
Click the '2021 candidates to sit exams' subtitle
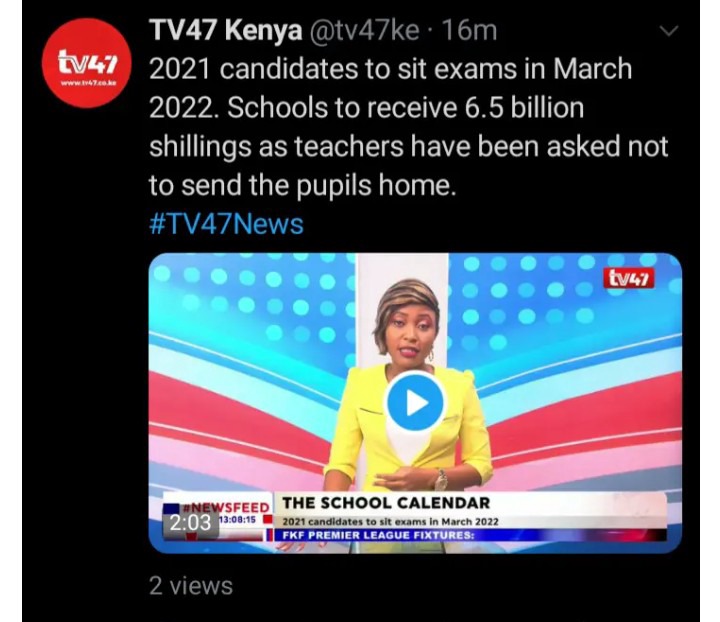click(390, 522)
